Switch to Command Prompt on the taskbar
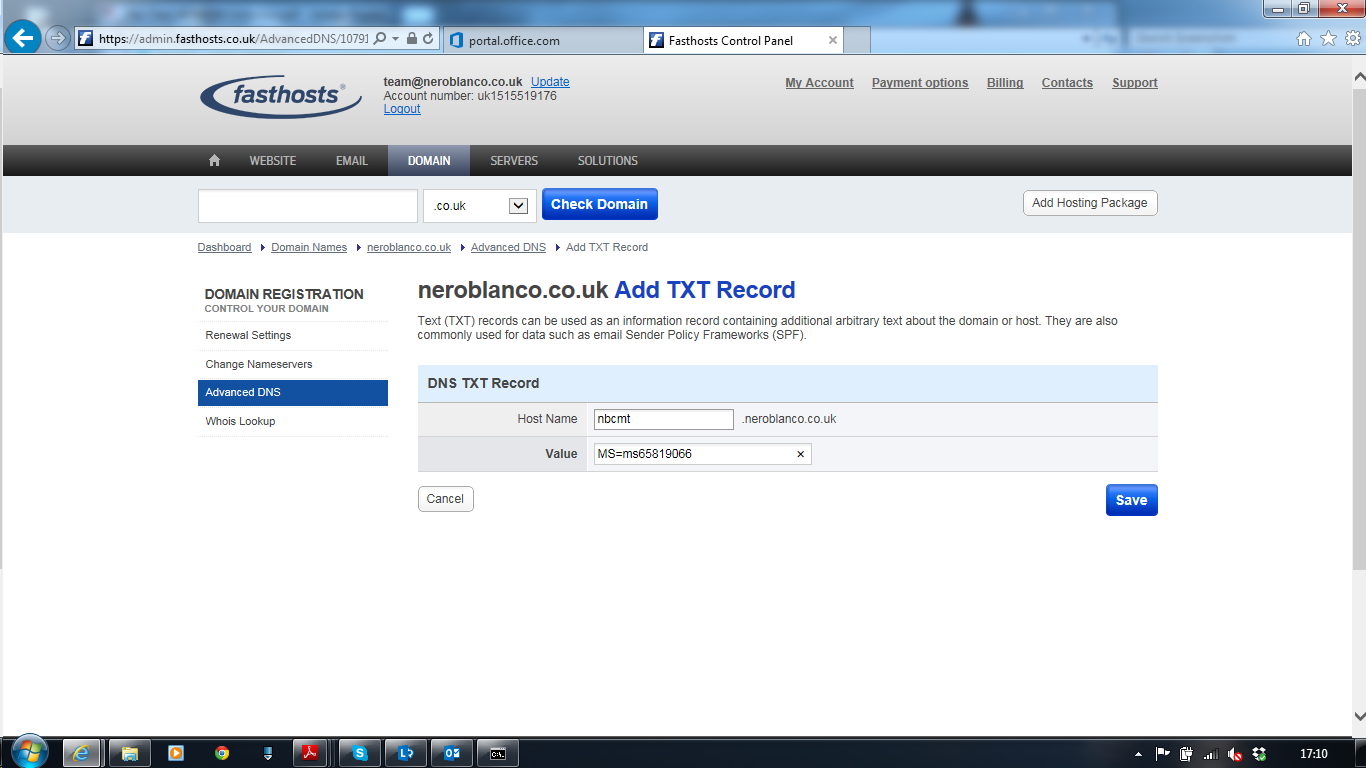Image resolution: width=1366 pixels, height=768 pixels. tap(498, 753)
